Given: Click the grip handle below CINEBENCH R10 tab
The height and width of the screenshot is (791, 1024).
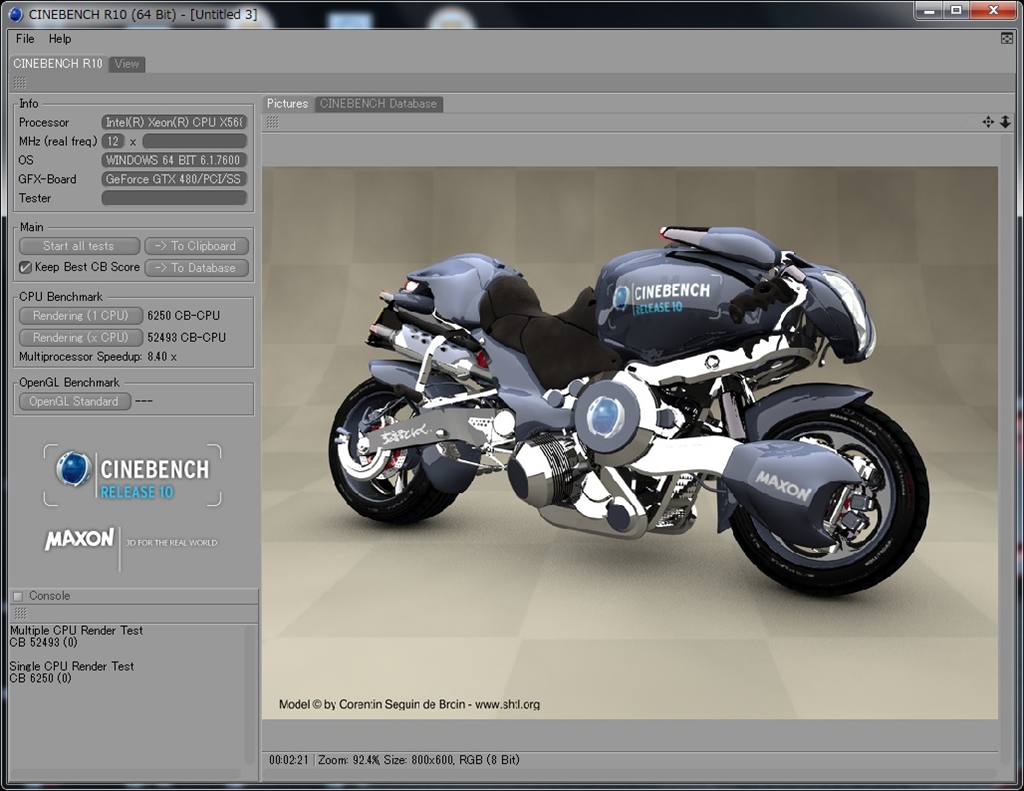Looking at the screenshot, I should tap(20, 83).
